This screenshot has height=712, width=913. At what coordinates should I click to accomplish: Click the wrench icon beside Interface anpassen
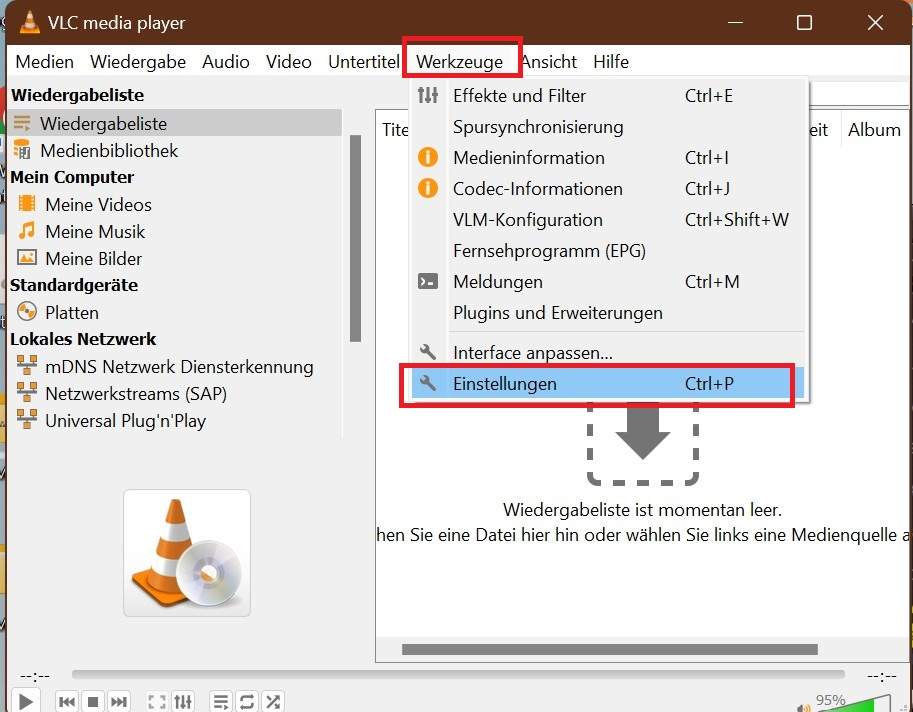click(427, 352)
